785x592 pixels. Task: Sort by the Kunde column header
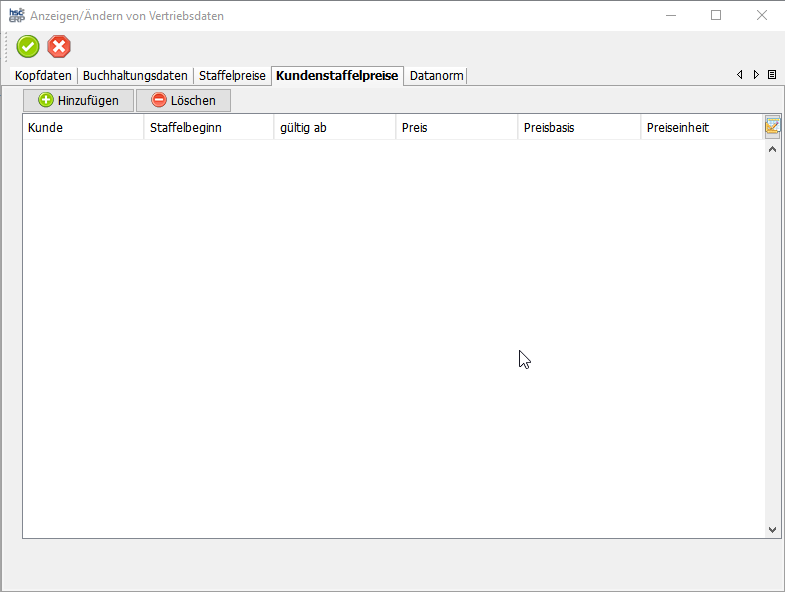click(83, 128)
